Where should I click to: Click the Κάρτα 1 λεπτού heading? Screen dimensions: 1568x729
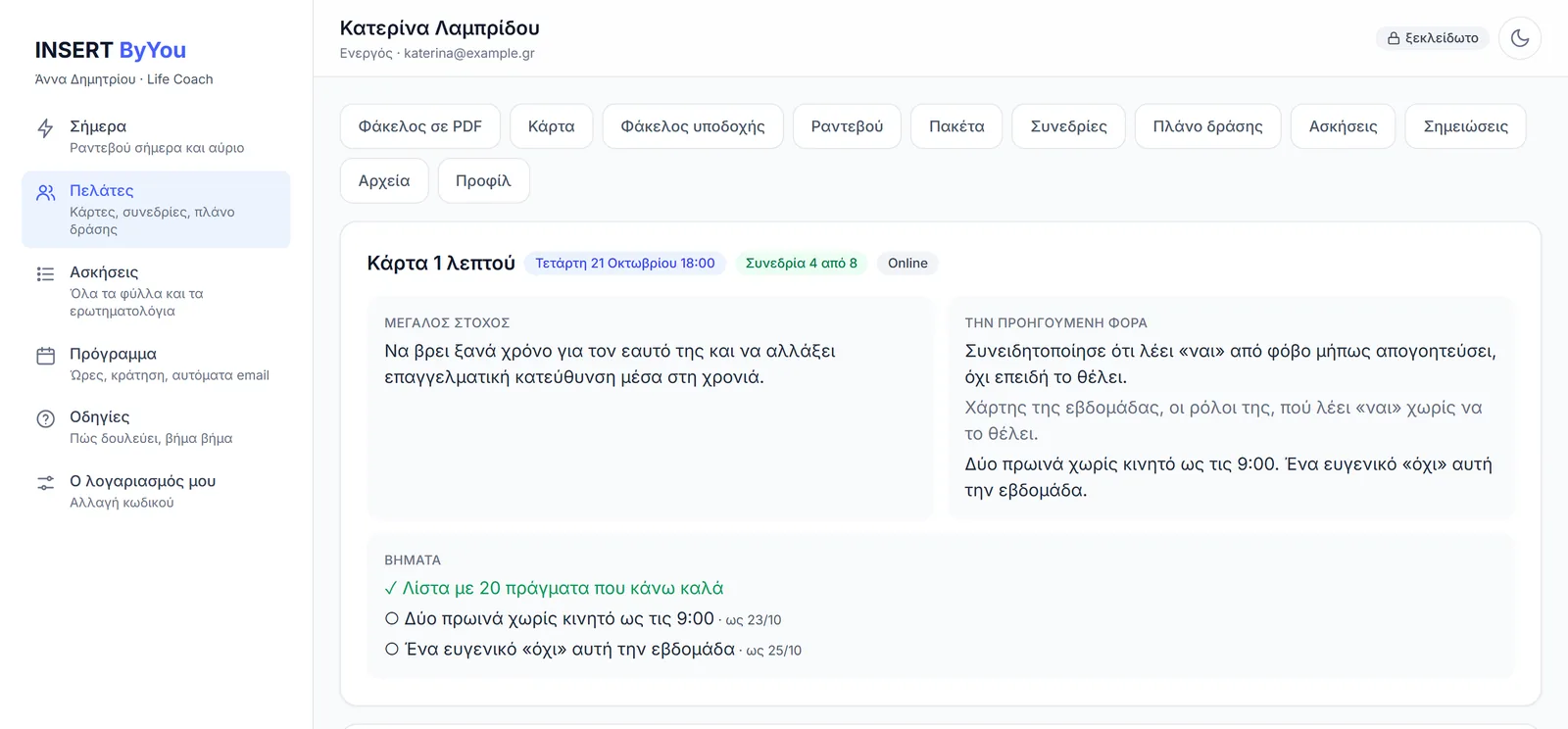pos(441,263)
